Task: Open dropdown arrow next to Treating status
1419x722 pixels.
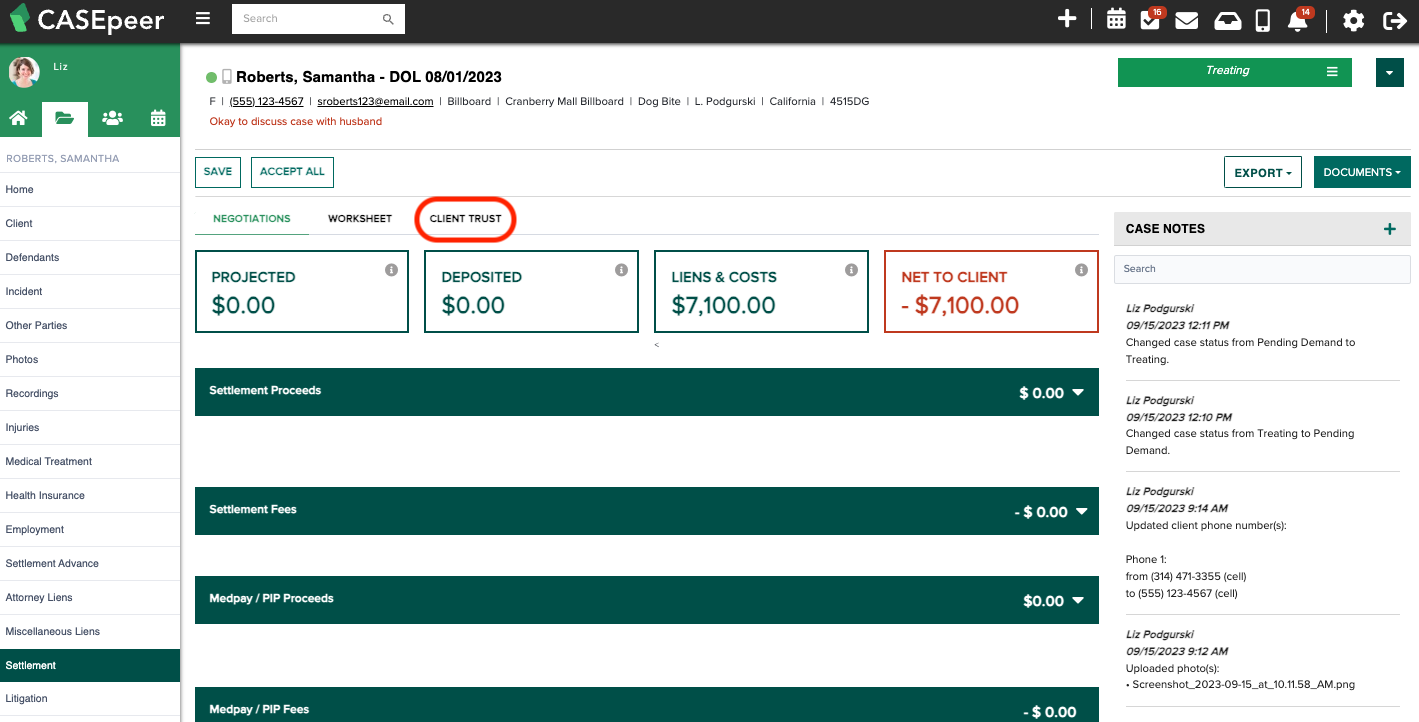Action: [x=1390, y=73]
